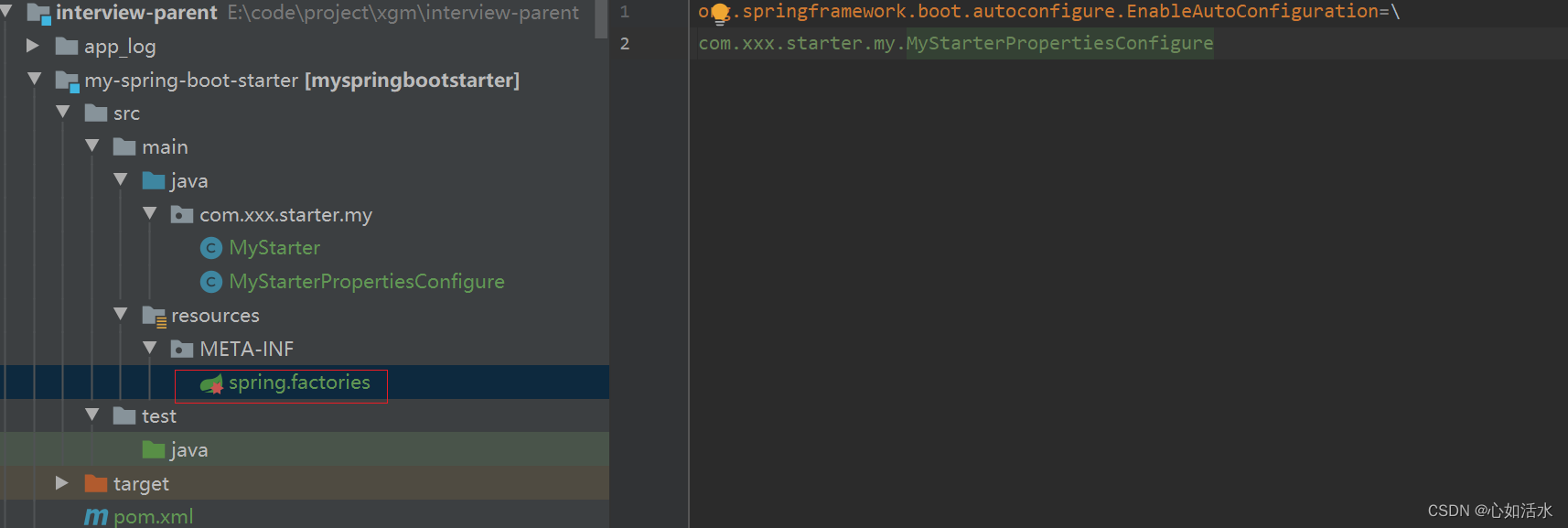The image size is (1568, 528).
Task: Click the MyStarterPropertiesConfigure class icon
Action: point(211,282)
